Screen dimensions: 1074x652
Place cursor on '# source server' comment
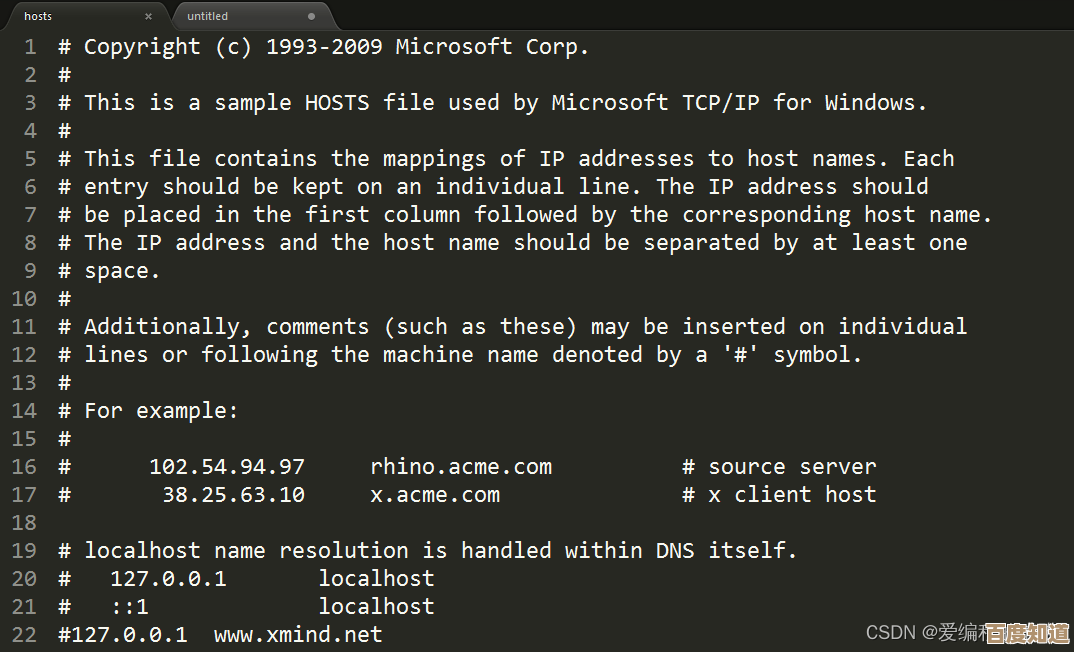pos(779,467)
